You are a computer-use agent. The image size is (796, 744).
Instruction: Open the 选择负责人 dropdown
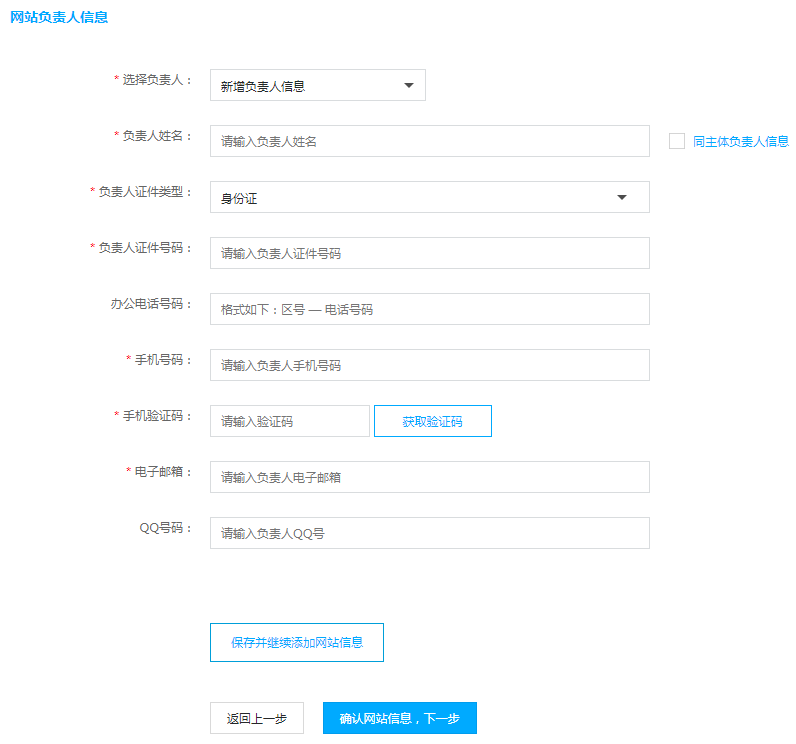(x=318, y=85)
